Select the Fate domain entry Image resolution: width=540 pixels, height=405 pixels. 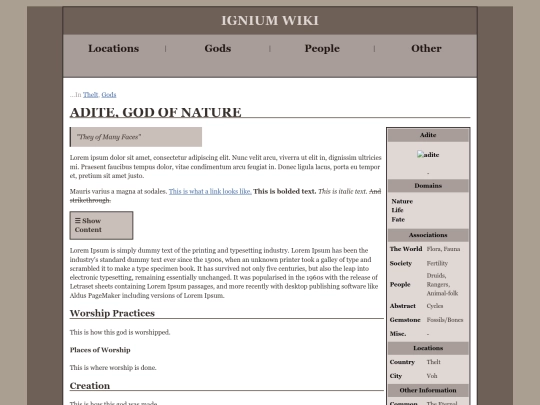click(398, 219)
